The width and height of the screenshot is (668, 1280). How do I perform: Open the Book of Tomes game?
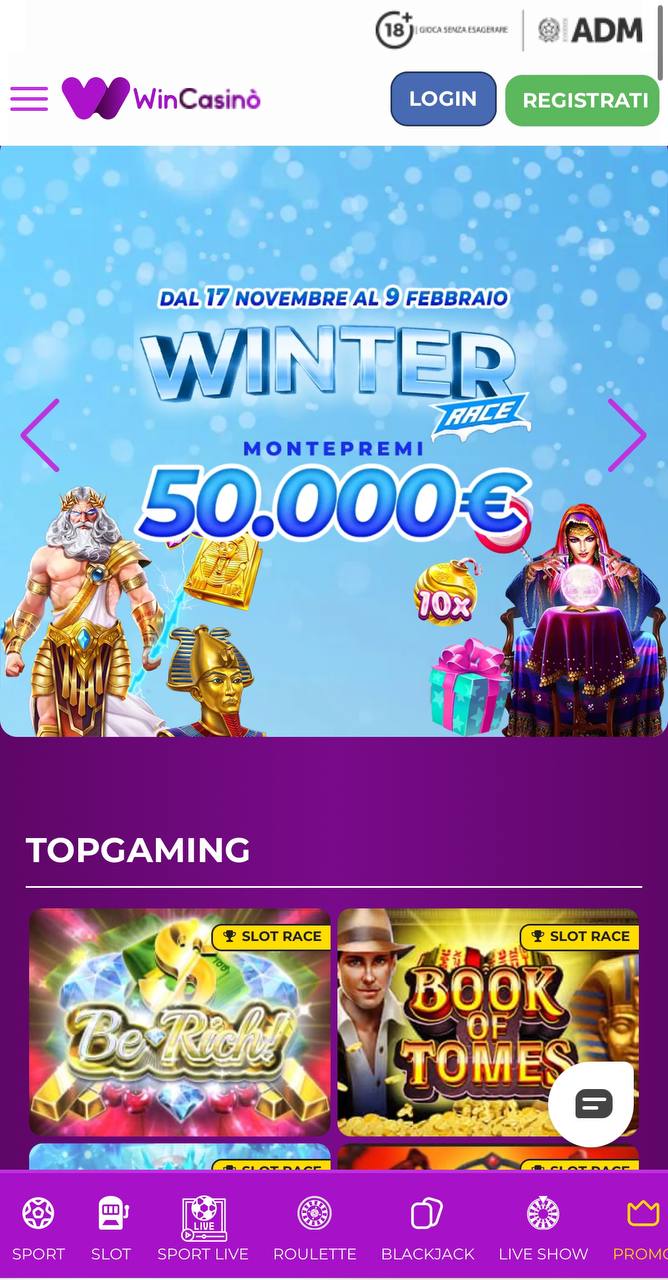click(x=488, y=1022)
